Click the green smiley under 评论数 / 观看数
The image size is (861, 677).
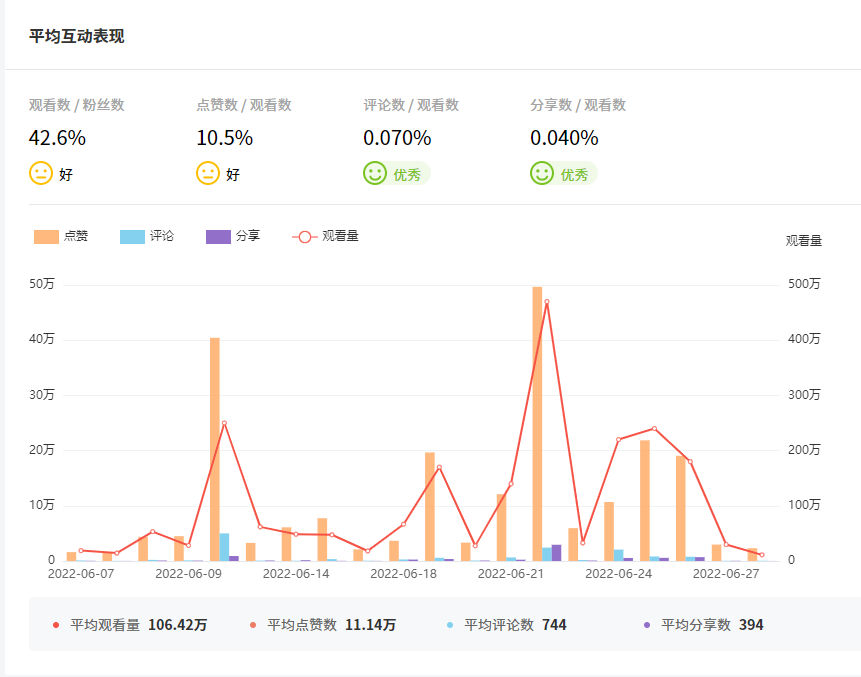point(375,173)
